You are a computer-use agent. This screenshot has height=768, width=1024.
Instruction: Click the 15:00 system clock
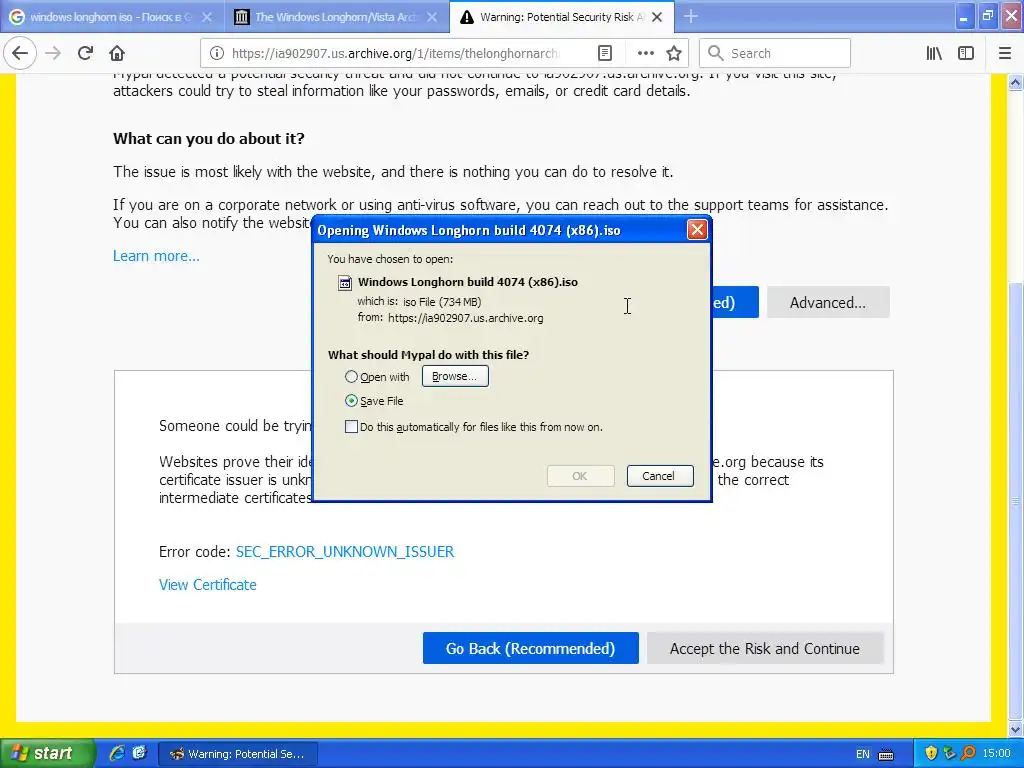pyautogui.click(x=997, y=754)
